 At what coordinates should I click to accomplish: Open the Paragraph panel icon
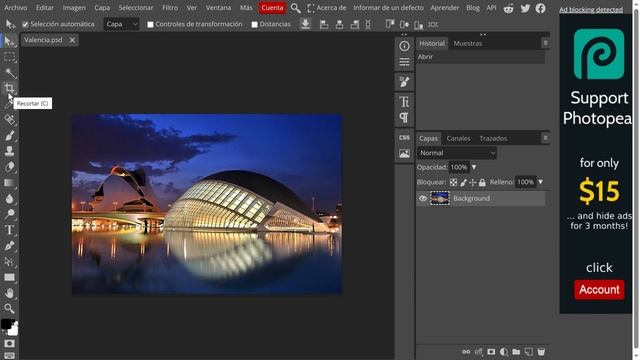404,118
